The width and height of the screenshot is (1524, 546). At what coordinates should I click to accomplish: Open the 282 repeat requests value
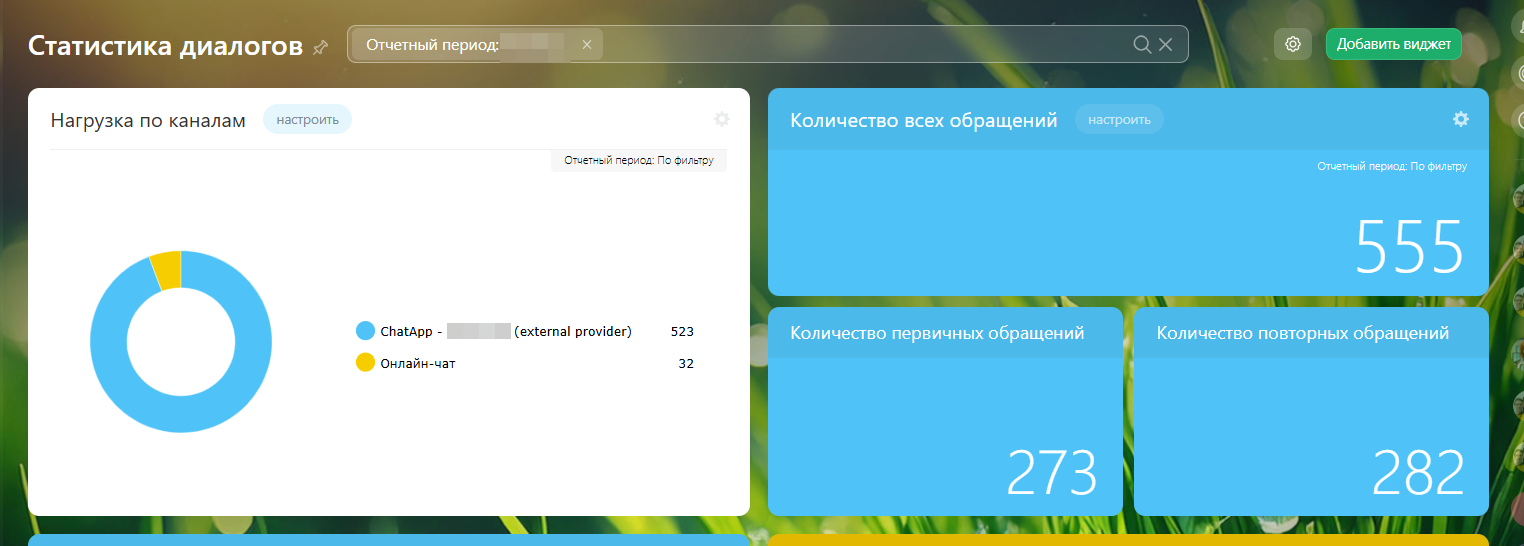pos(1417,473)
